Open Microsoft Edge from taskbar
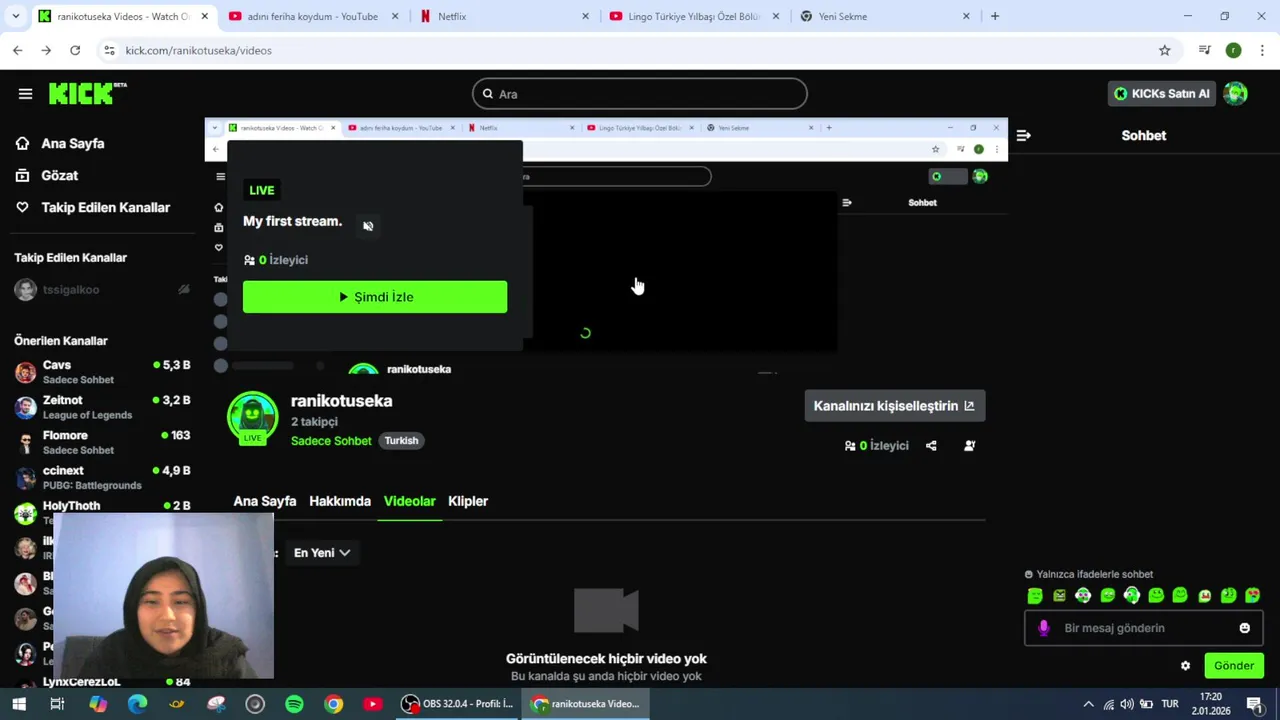 click(x=137, y=704)
